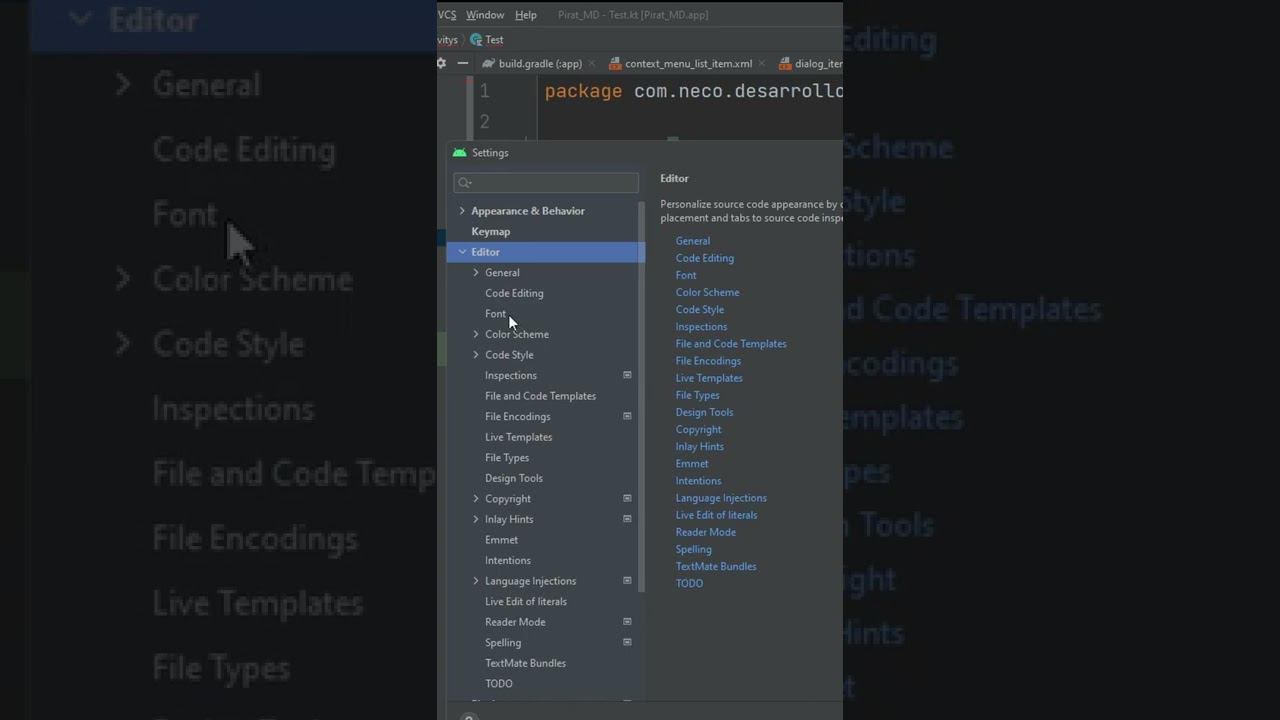Screen dimensions: 1280x720
Task: Collapse the Editor tree node
Action: 462,252
